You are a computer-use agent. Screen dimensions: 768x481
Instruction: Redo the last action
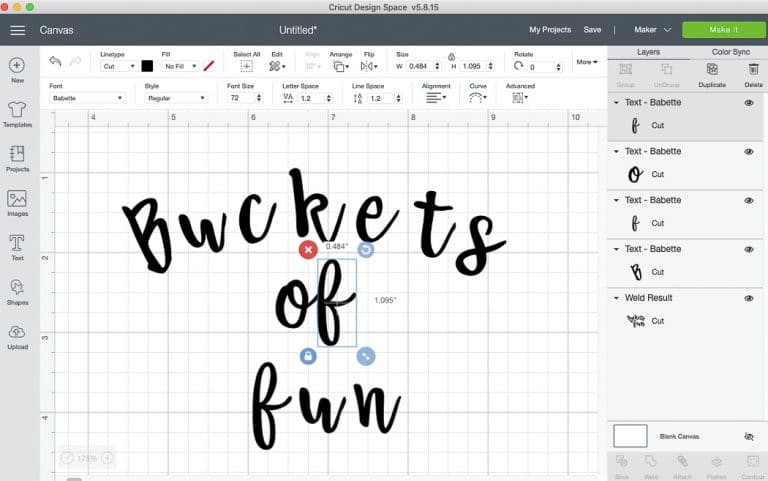tap(75, 61)
